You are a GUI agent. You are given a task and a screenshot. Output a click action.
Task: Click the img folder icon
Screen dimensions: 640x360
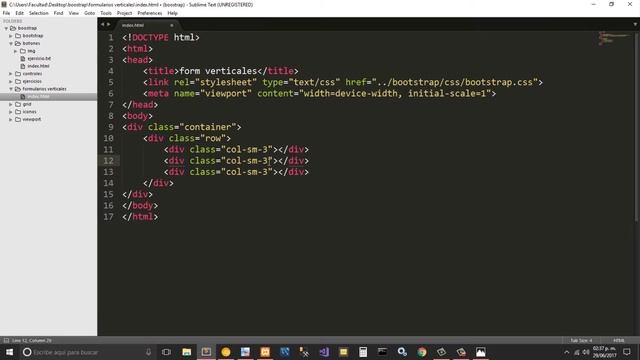click(23, 51)
